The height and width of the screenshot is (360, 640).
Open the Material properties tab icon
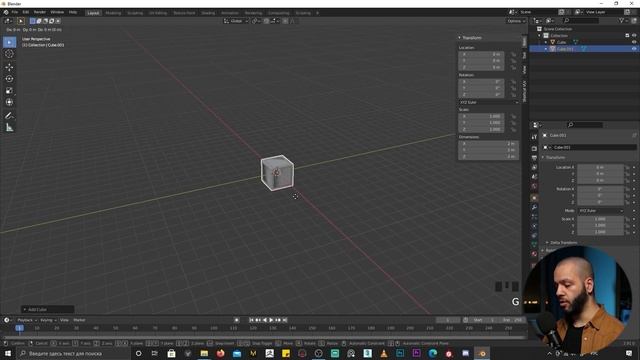534,254
